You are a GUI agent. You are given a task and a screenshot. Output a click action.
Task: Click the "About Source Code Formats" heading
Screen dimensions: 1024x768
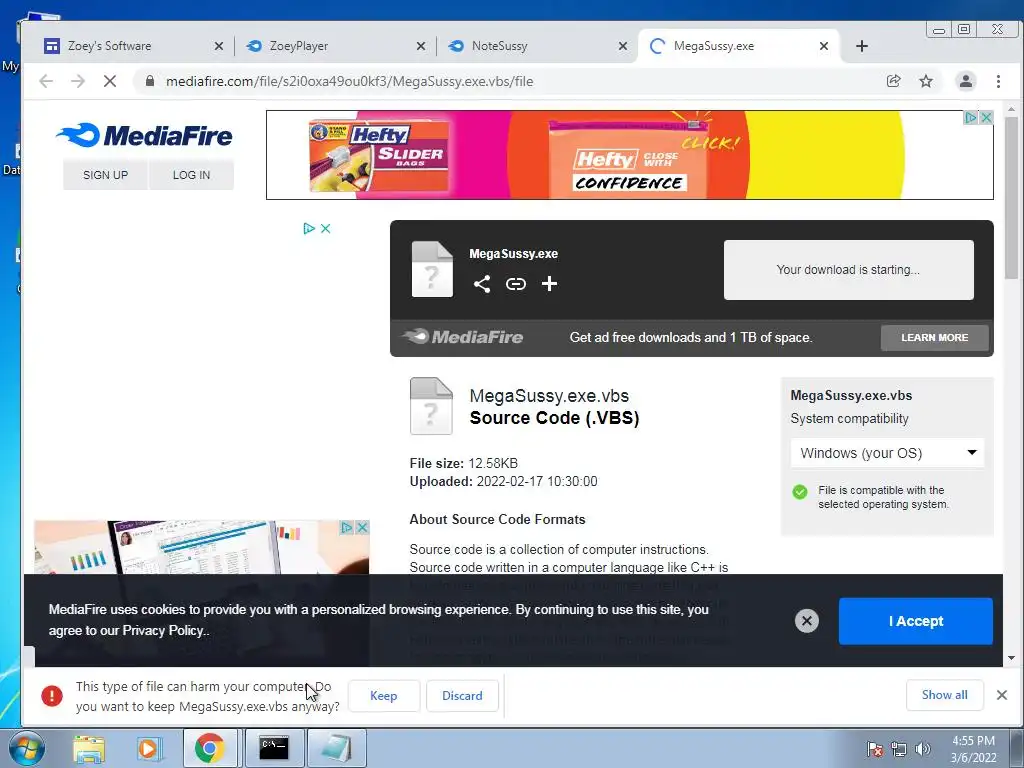[x=498, y=519]
